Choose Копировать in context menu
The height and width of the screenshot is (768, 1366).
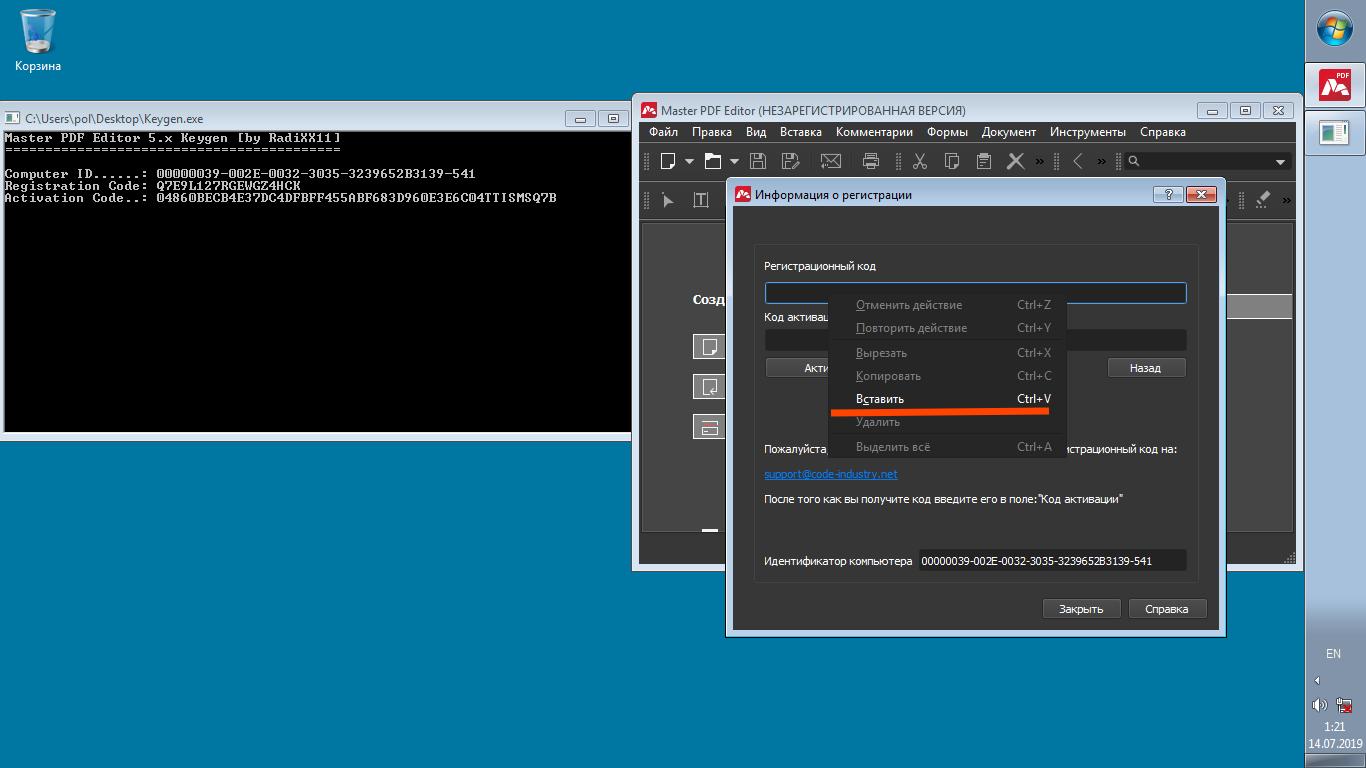[948, 376]
